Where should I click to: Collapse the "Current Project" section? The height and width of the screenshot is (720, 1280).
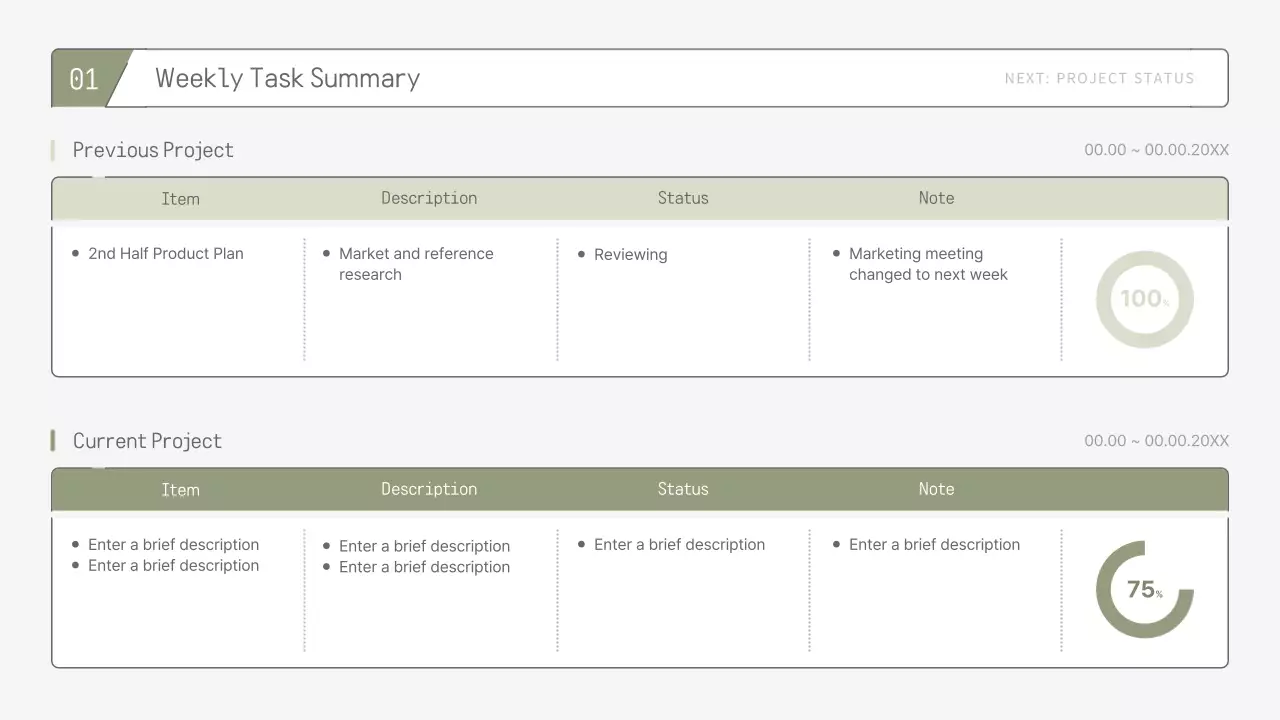[x=147, y=440]
